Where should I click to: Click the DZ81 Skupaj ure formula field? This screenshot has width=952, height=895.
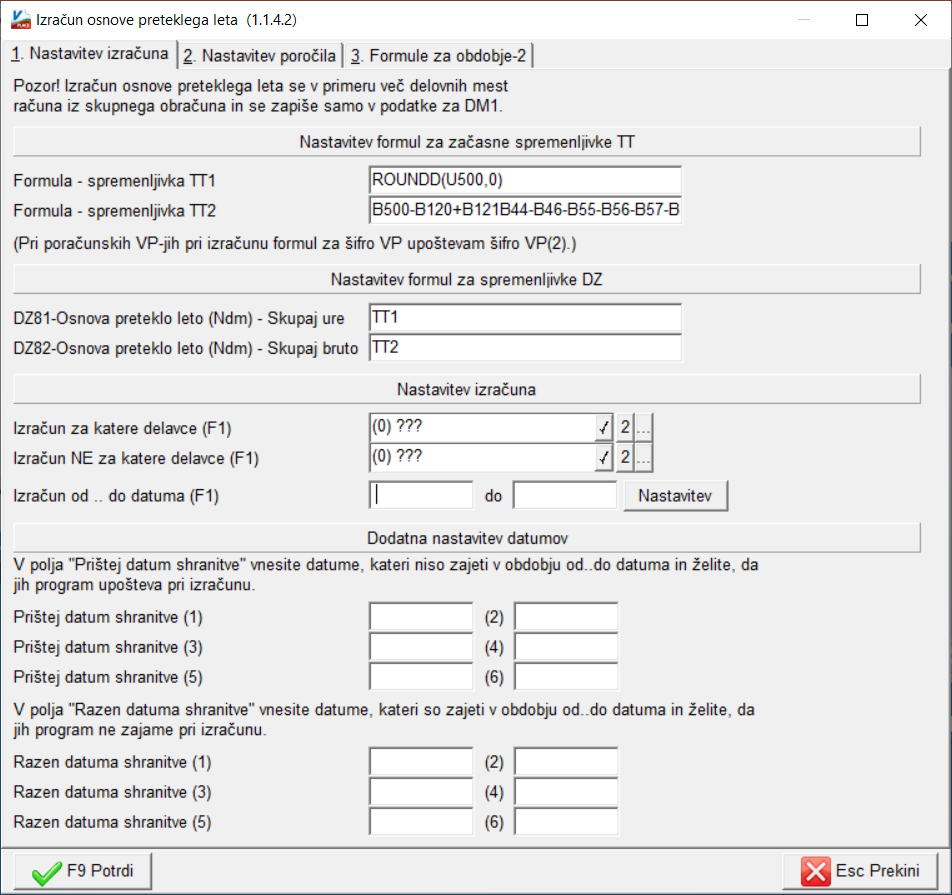pyautogui.click(x=525, y=317)
